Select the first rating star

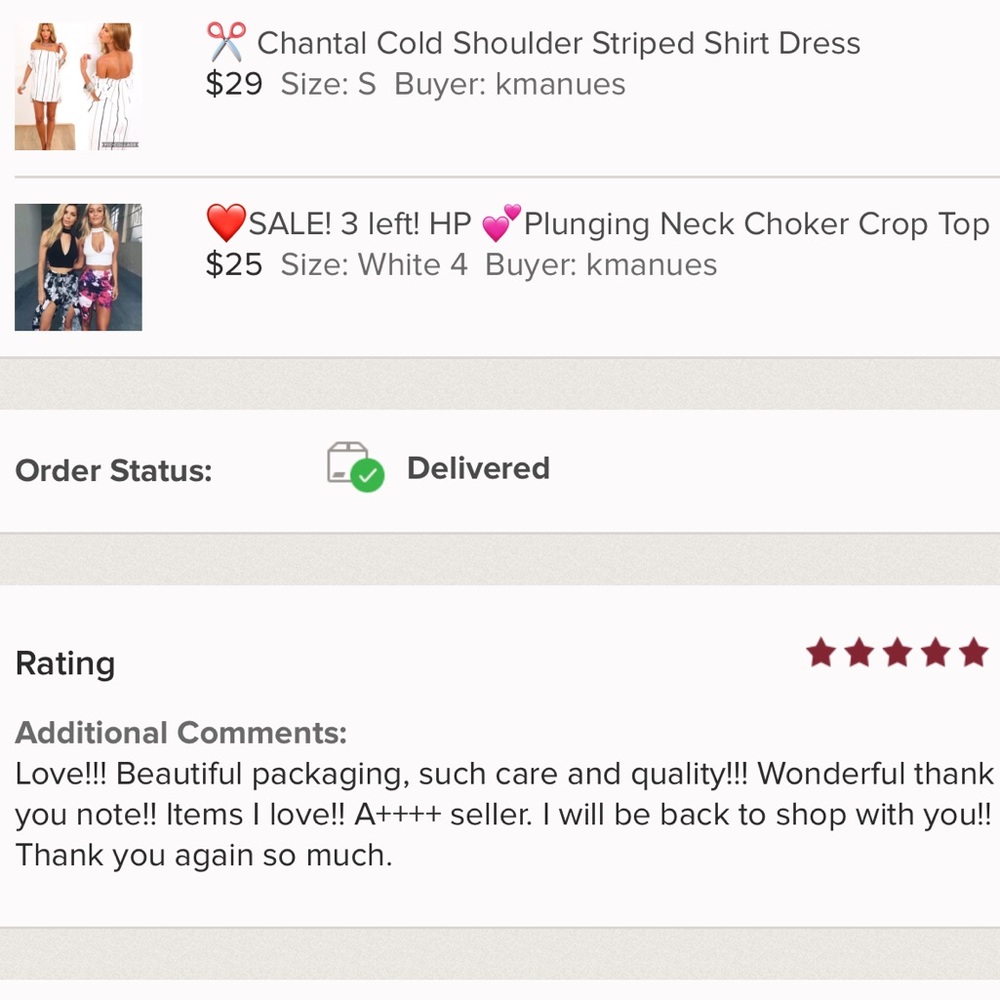point(822,653)
